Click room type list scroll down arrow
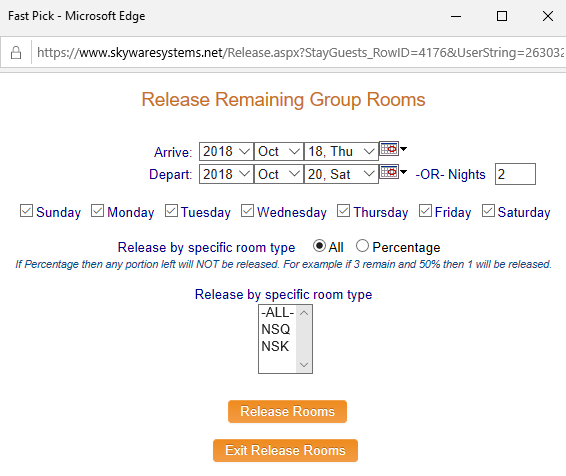 click(x=304, y=365)
